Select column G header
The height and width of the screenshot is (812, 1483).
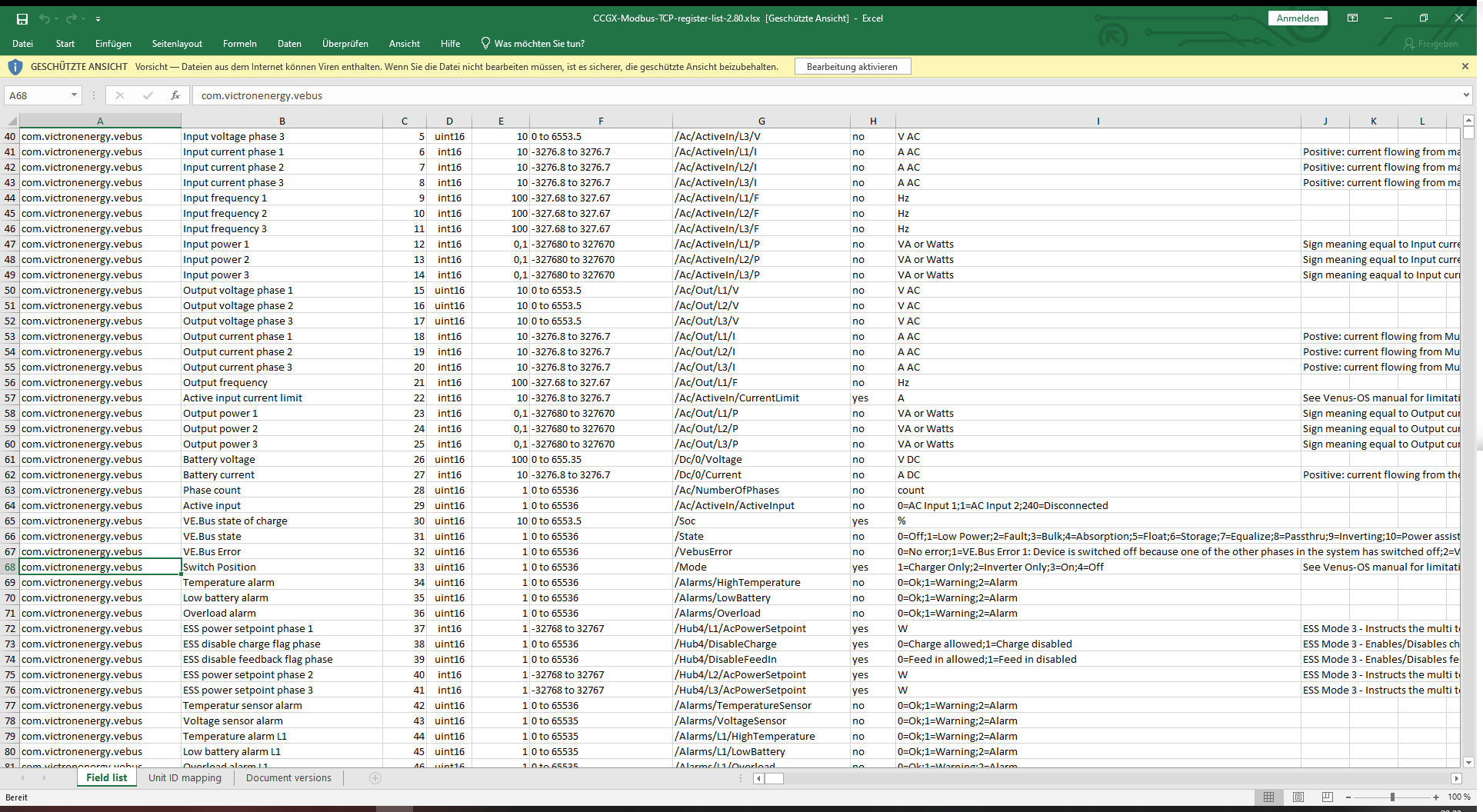[761, 121]
